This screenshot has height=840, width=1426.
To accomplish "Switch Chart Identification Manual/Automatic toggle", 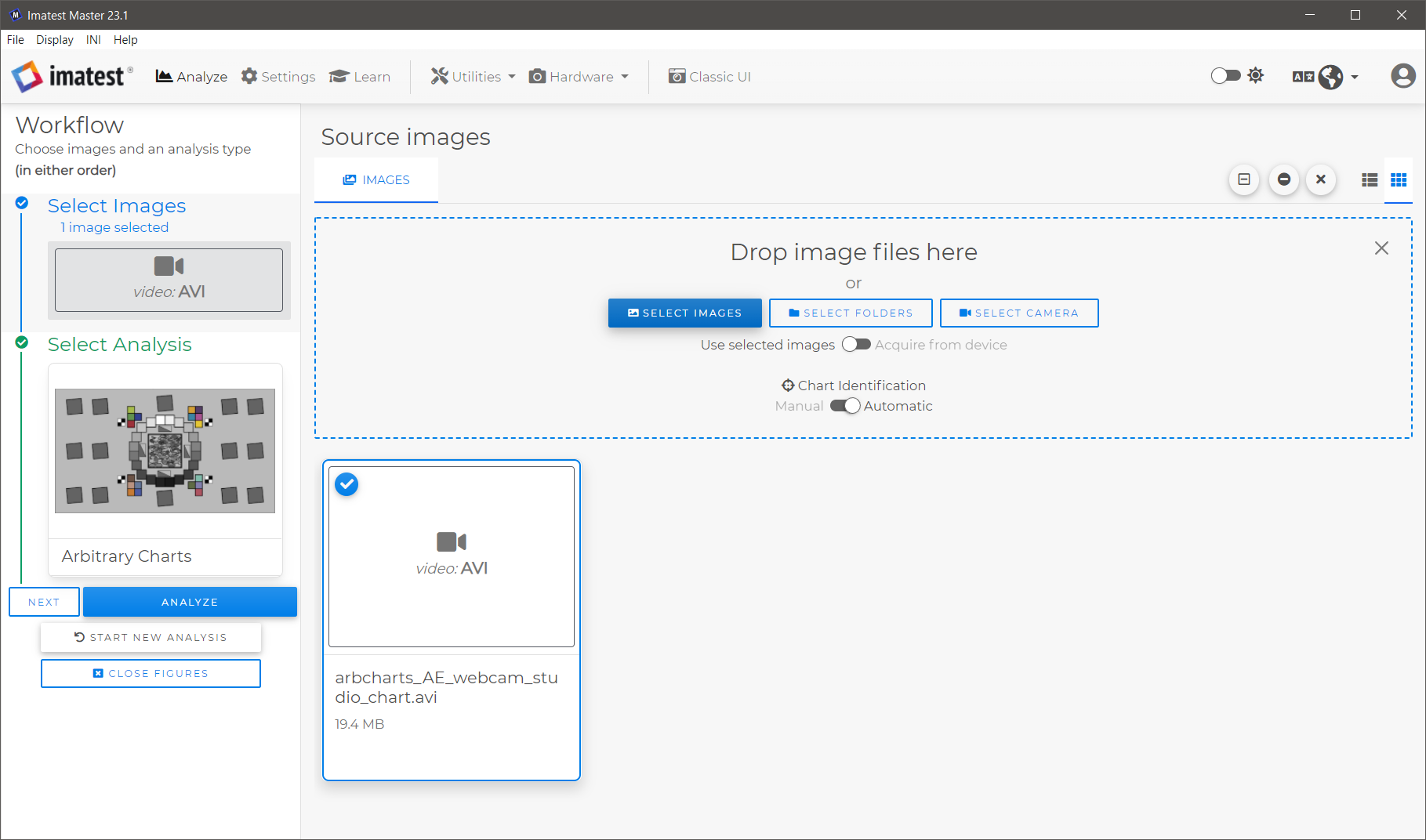I will [x=845, y=406].
